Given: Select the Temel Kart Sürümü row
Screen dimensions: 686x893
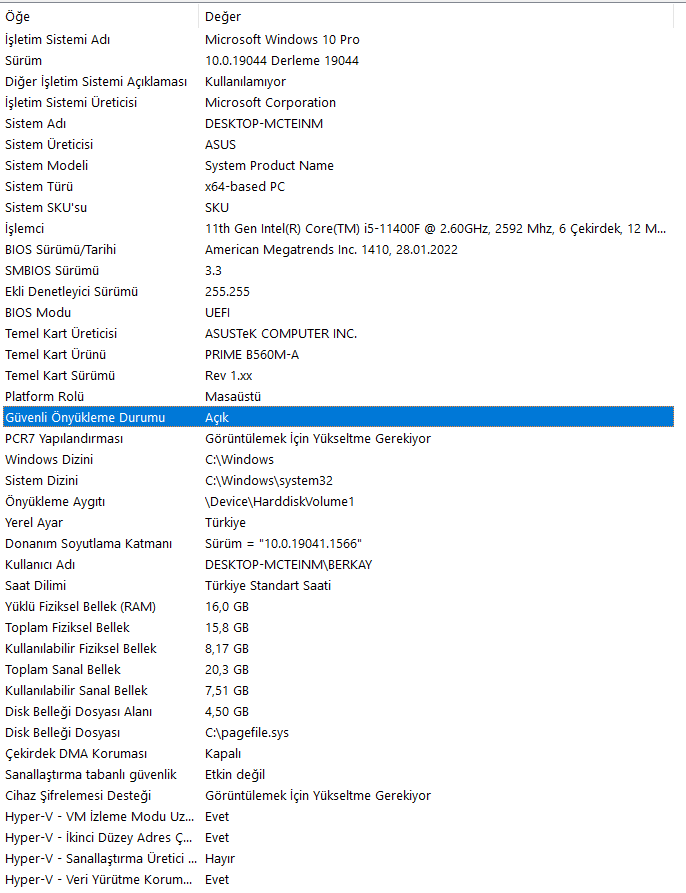Looking at the screenshot, I should [338, 376].
